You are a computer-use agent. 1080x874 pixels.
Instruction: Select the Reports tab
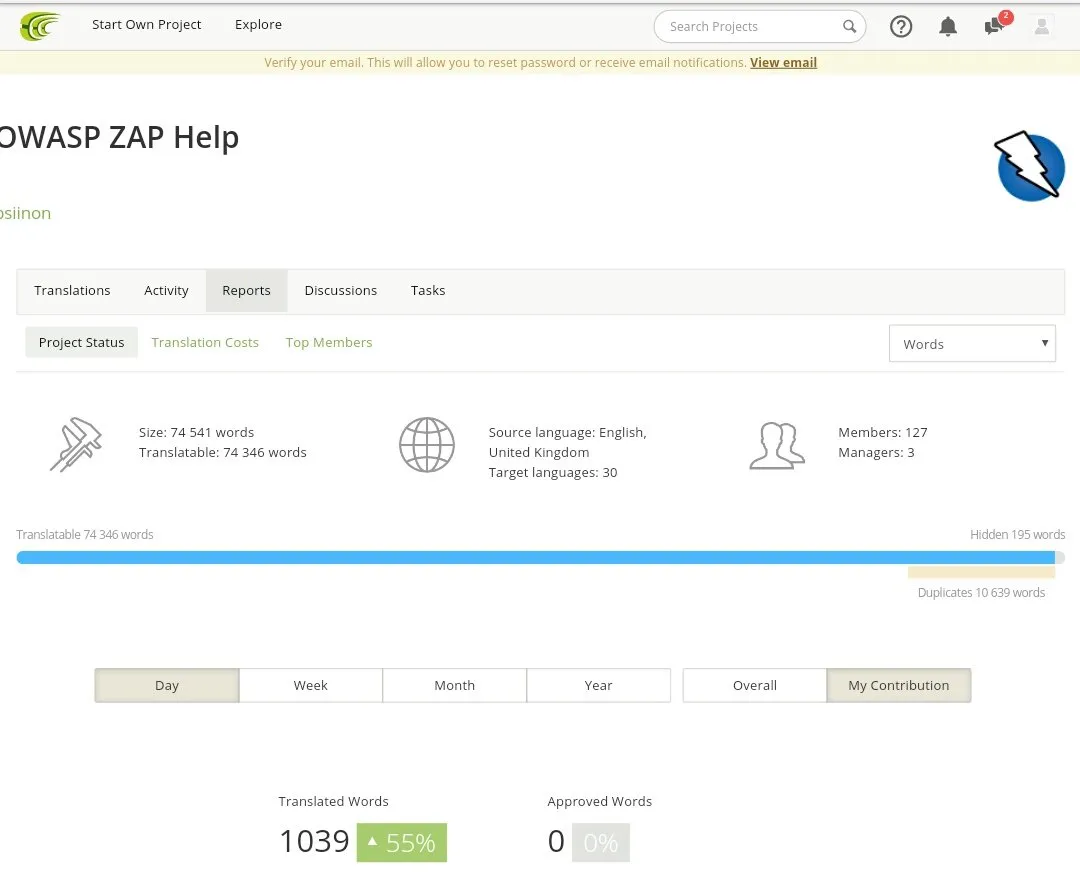click(246, 291)
